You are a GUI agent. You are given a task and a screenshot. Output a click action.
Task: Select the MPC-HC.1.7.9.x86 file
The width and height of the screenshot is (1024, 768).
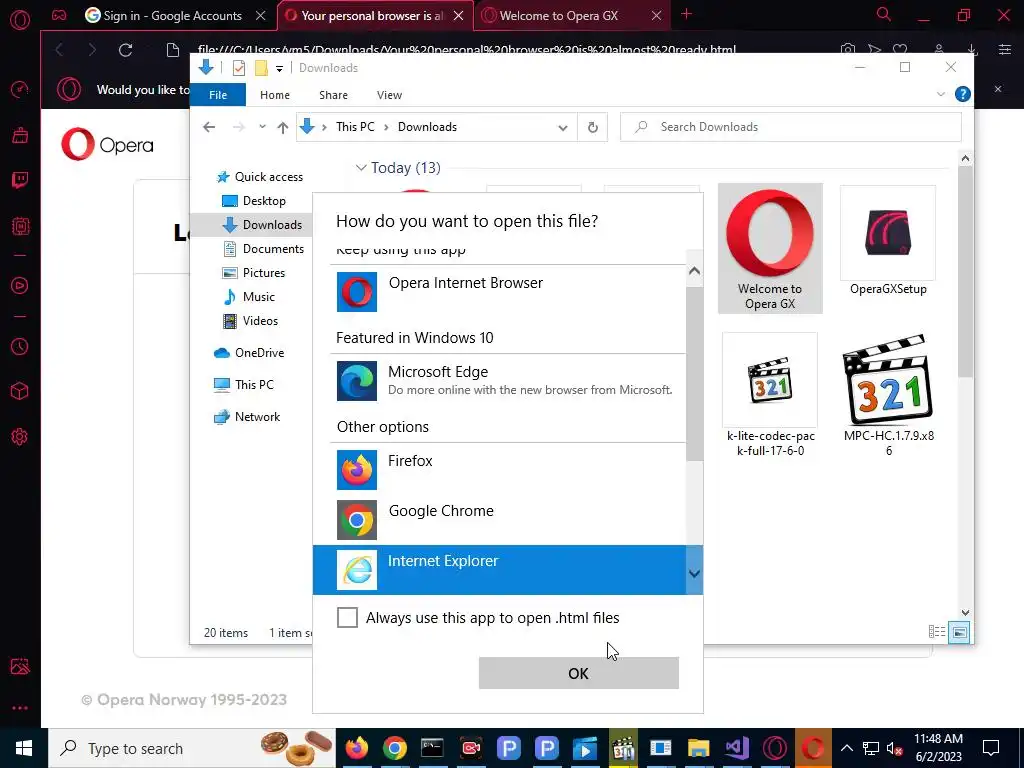tap(888, 395)
